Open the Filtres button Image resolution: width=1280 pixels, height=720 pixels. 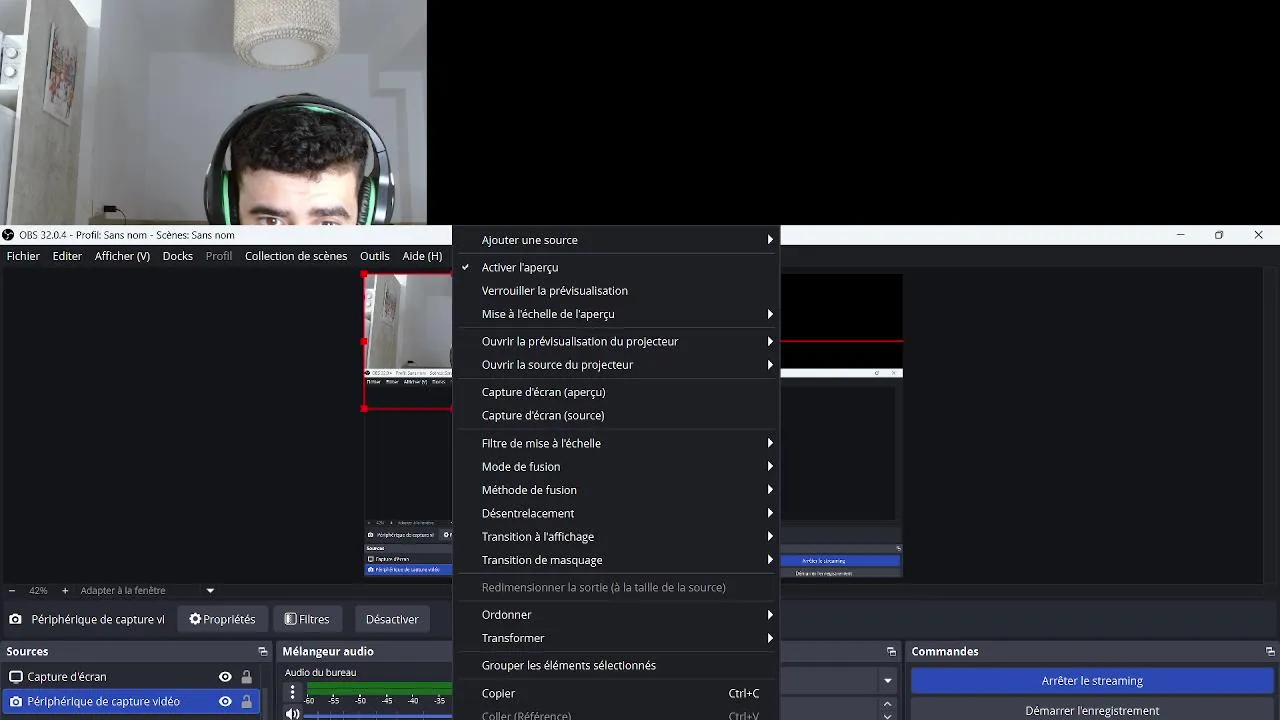[x=307, y=619]
